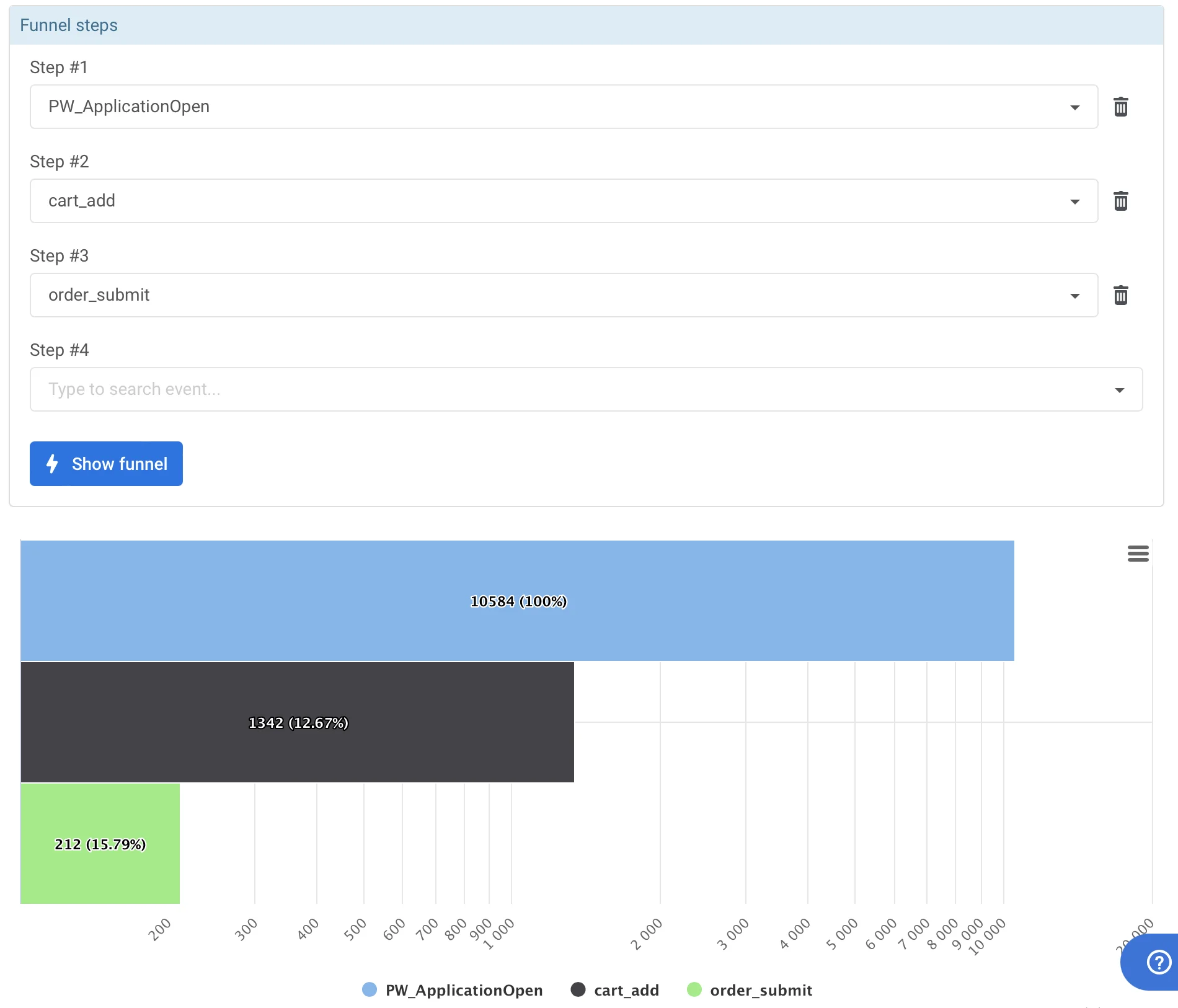
Task: Open the help question mark widget
Action: coord(1158,962)
